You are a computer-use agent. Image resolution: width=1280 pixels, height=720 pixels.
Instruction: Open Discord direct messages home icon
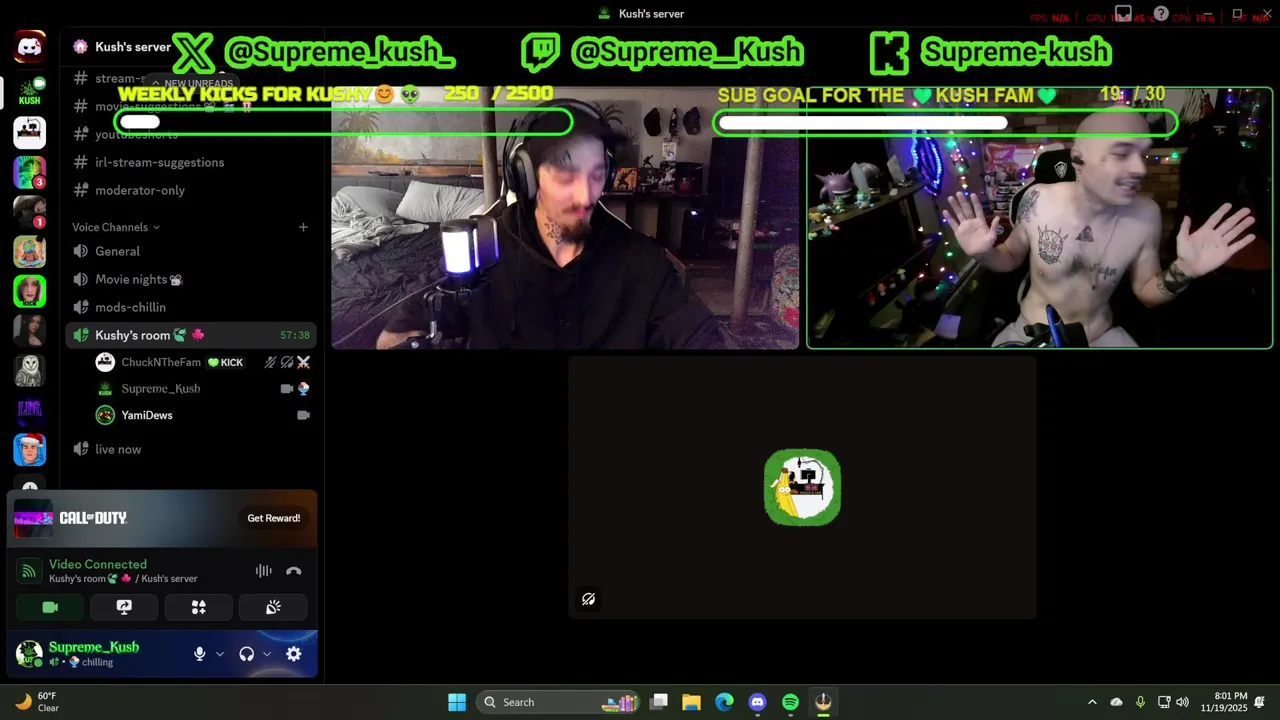29,47
